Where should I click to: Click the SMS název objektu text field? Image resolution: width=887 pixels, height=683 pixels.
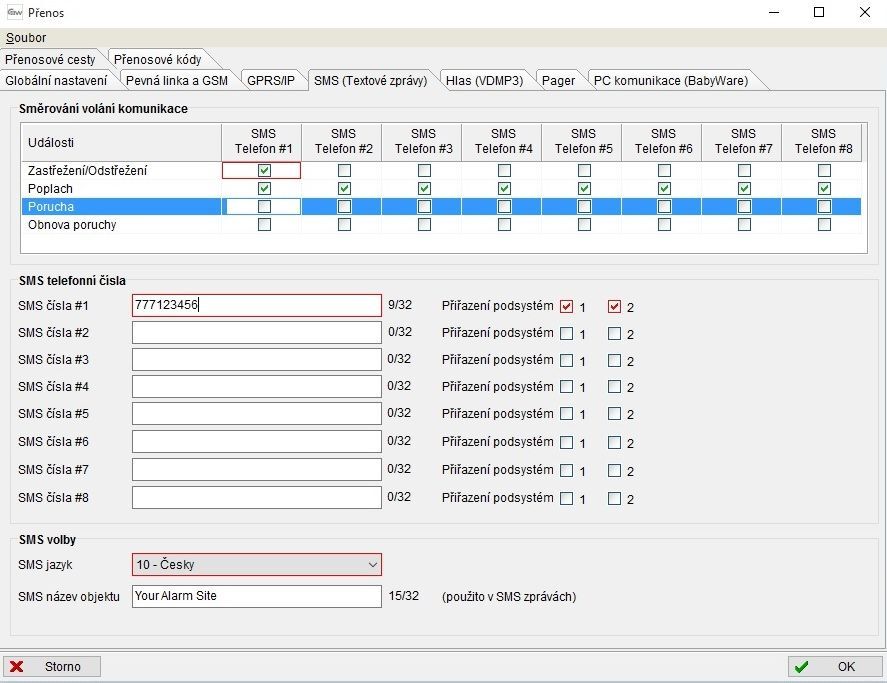click(256, 596)
